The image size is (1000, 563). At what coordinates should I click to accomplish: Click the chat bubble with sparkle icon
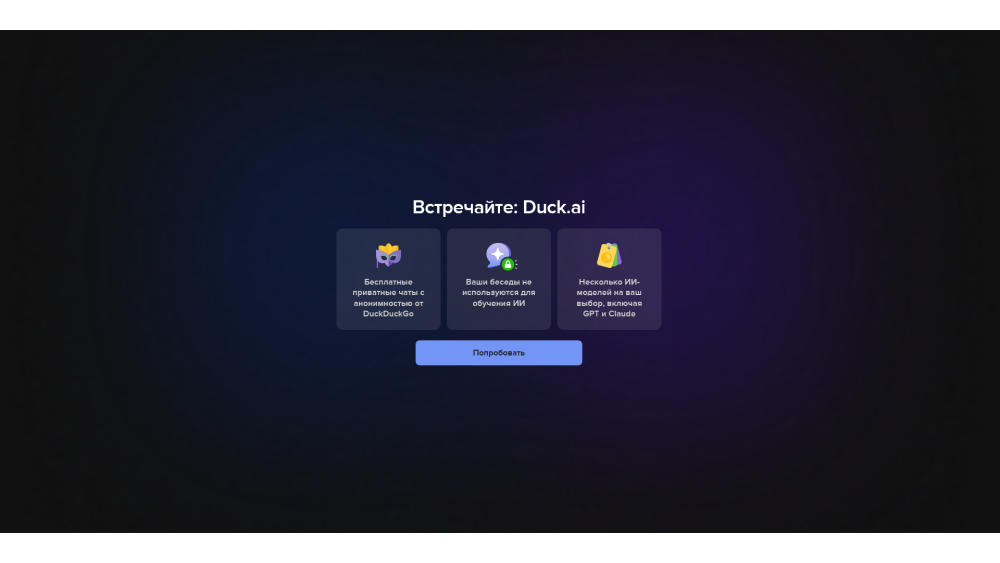point(497,255)
